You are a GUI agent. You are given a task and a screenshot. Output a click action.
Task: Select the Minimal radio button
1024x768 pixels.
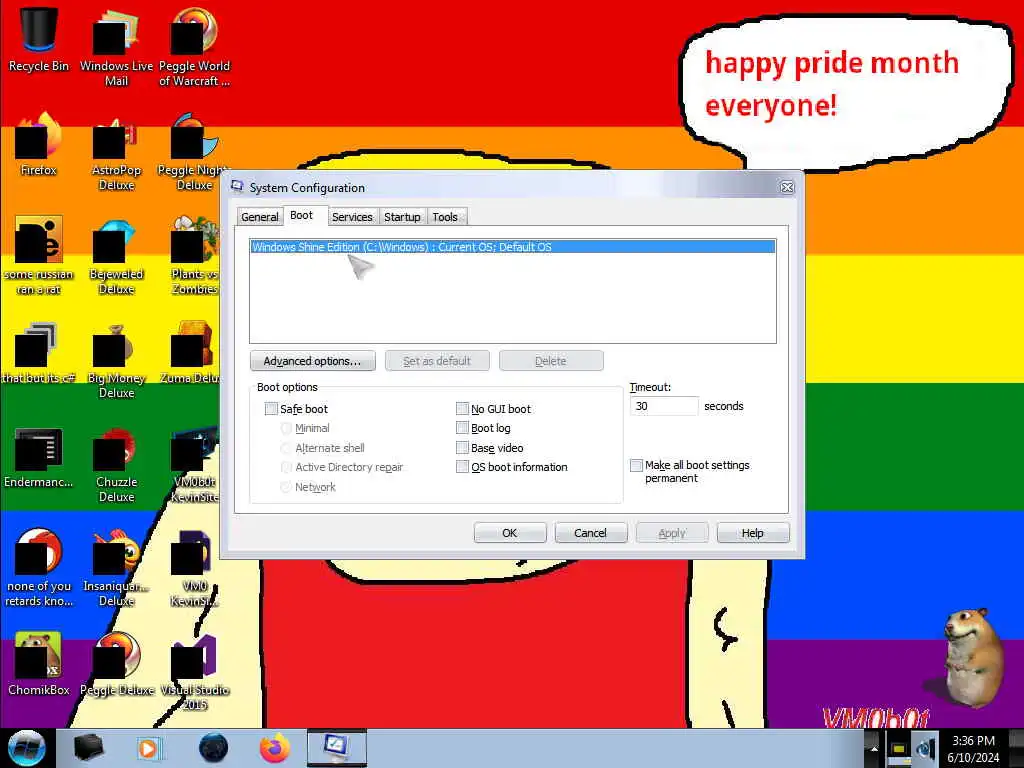pos(286,428)
